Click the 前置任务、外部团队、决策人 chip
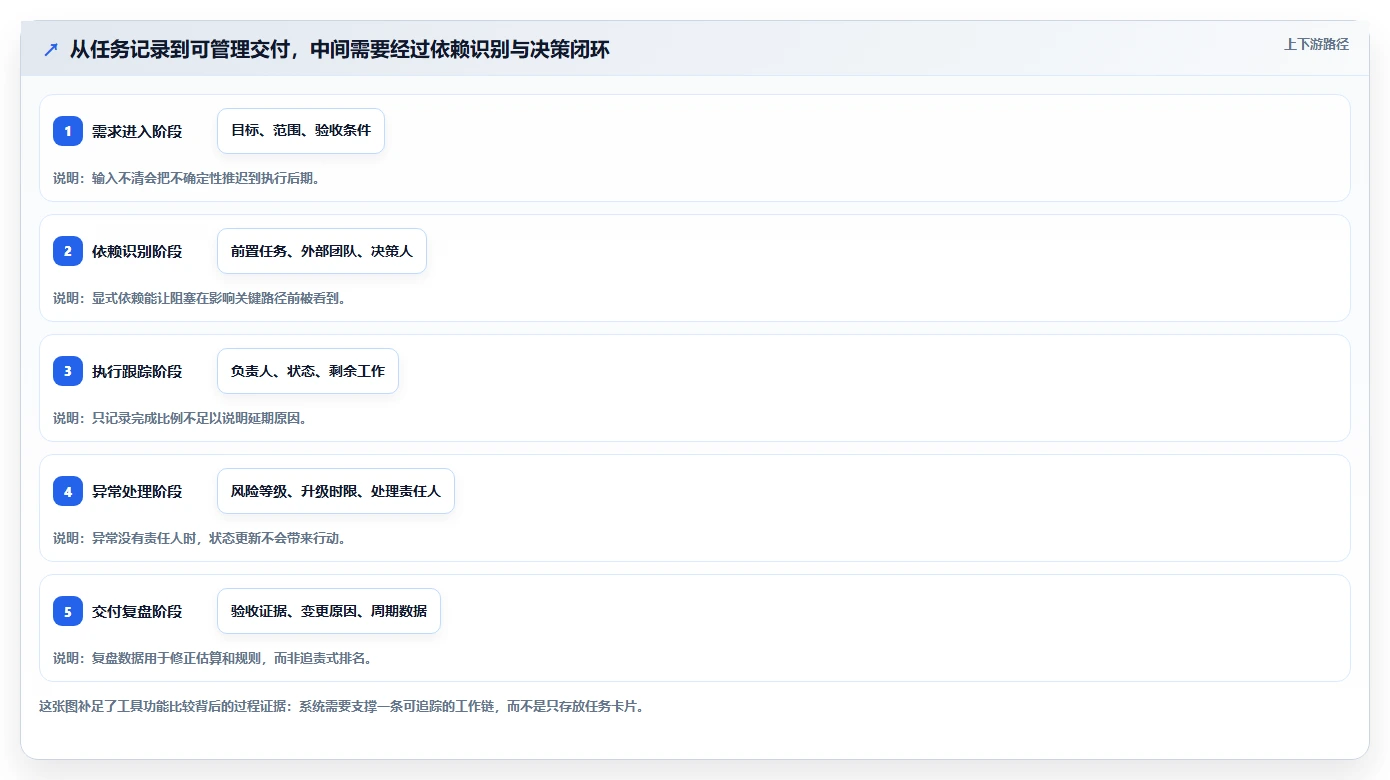 point(322,251)
